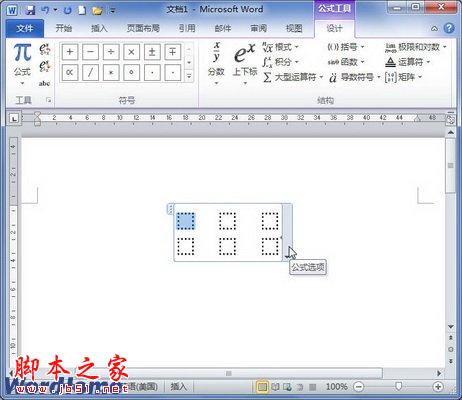The width and height of the screenshot is (462, 400).
Task: Switch to the 插入 (Insert) tab
Action: coord(99,29)
